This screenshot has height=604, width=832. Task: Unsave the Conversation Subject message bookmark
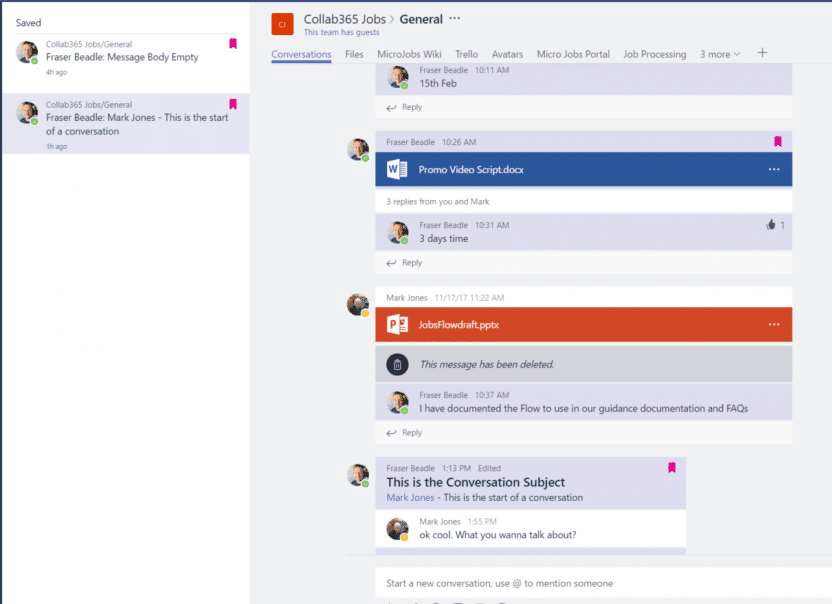pyautogui.click(x=671, y=467)
